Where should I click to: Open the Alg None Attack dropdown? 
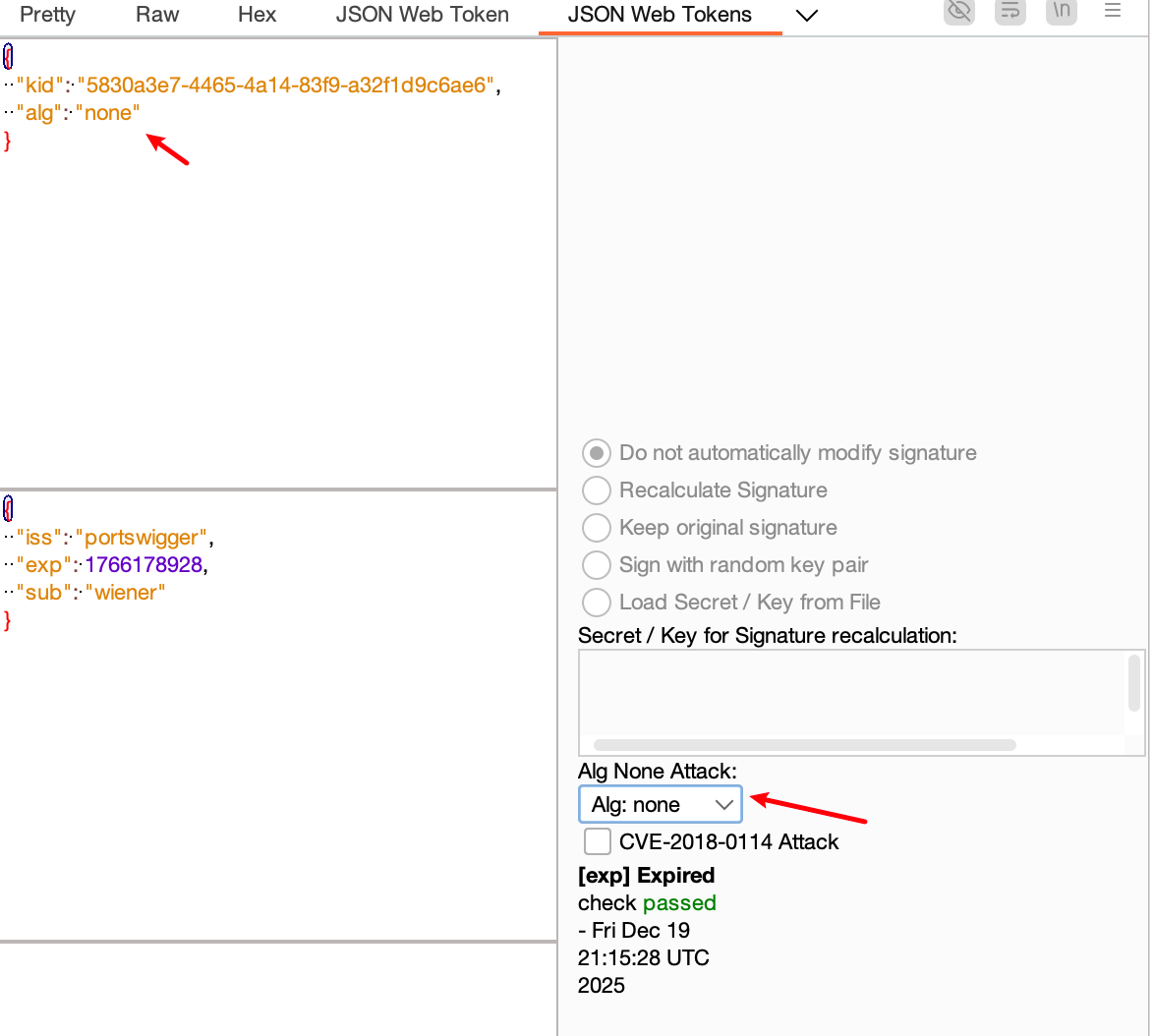coord(660,805)
